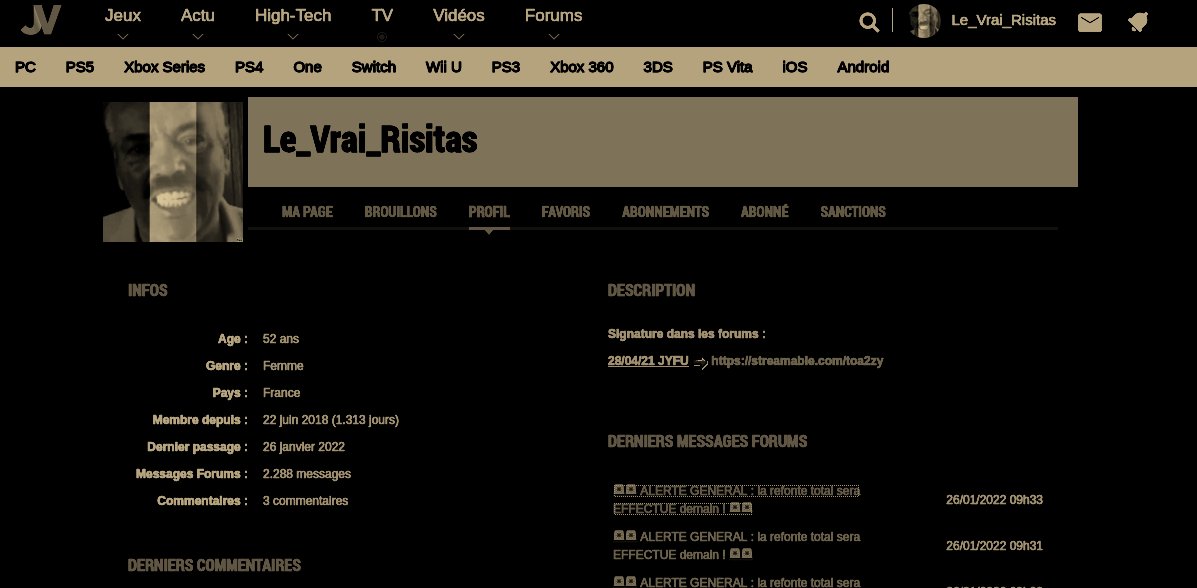Click the small header avatar
This screenshot has width=1197, height=588.
(x=924, y=21)
